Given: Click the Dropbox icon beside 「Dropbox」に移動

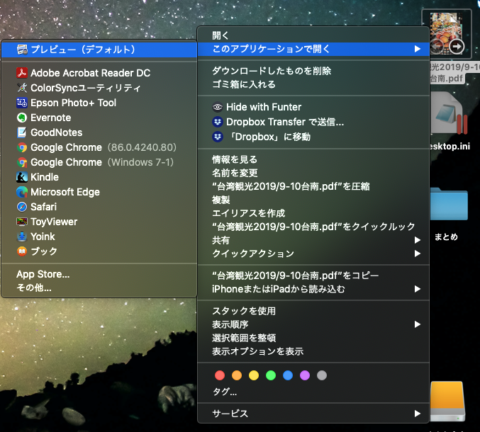Looking at the screenshot, I should point(218,137).
